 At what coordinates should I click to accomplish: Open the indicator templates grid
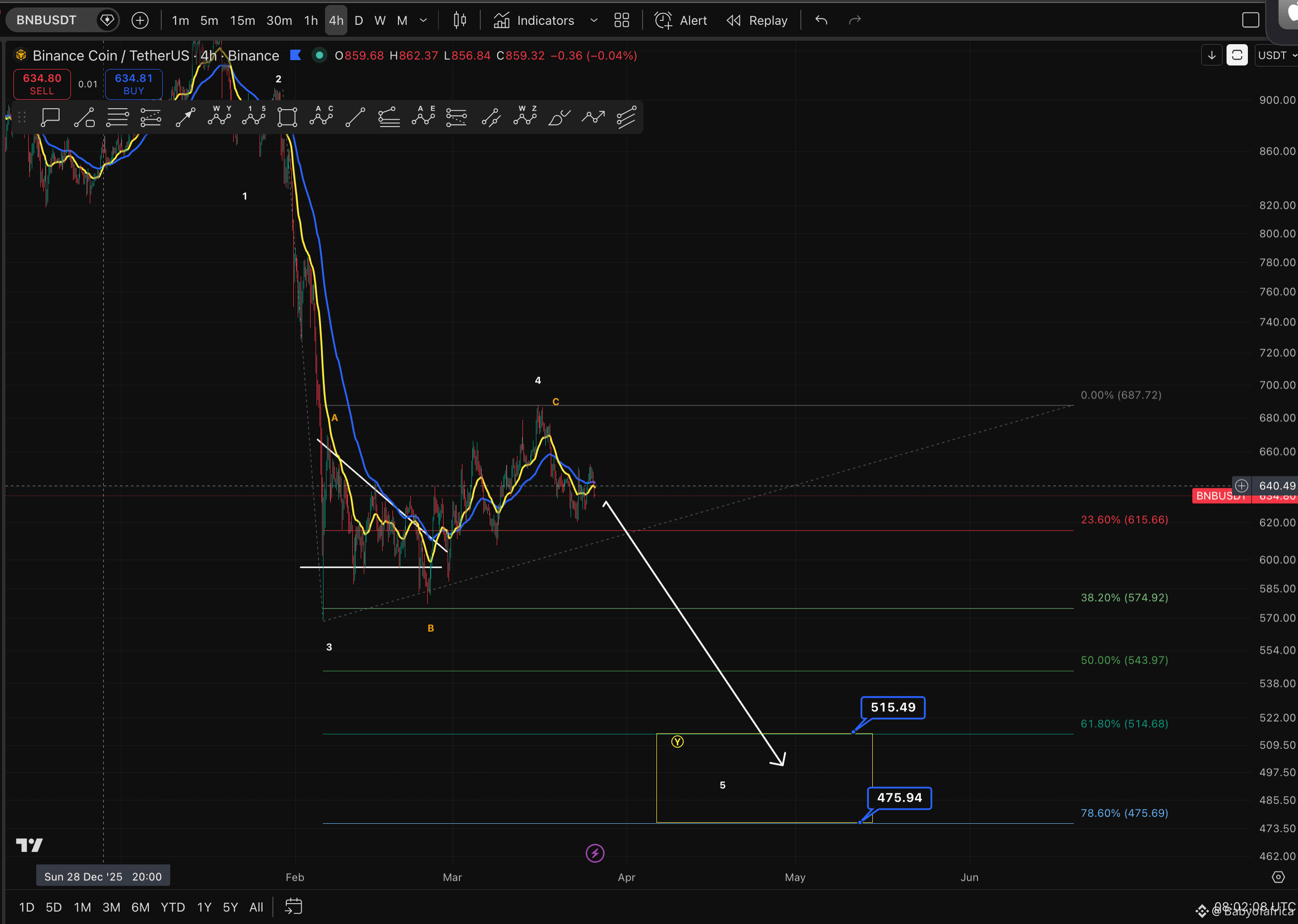(622, 20)
